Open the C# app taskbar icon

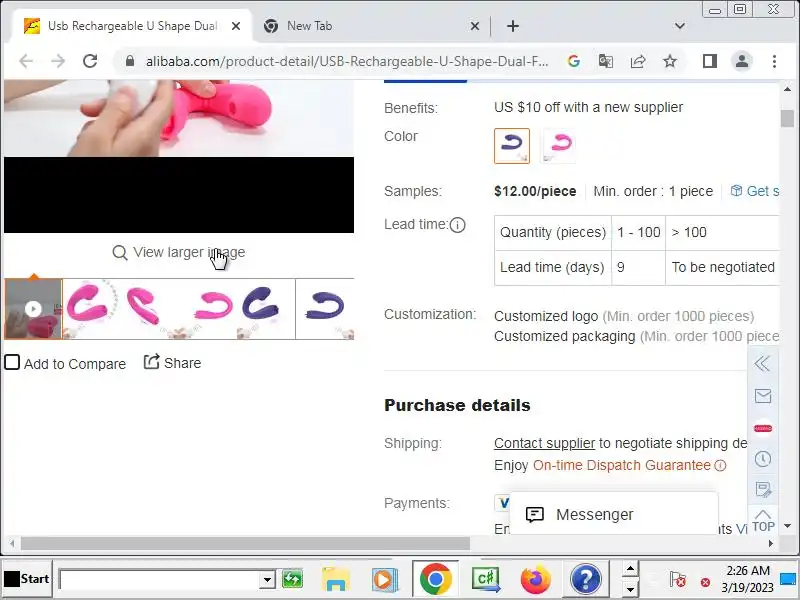(x=487, y=580)
